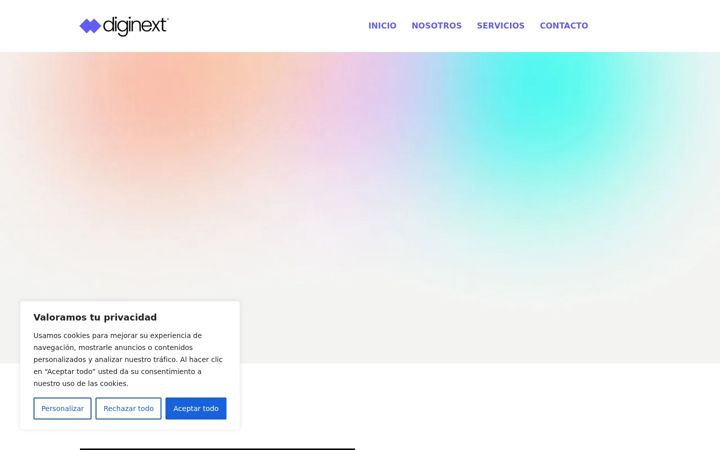
Task: Accept cookies with Aceptar todo
Action: (x=196, y=408)
